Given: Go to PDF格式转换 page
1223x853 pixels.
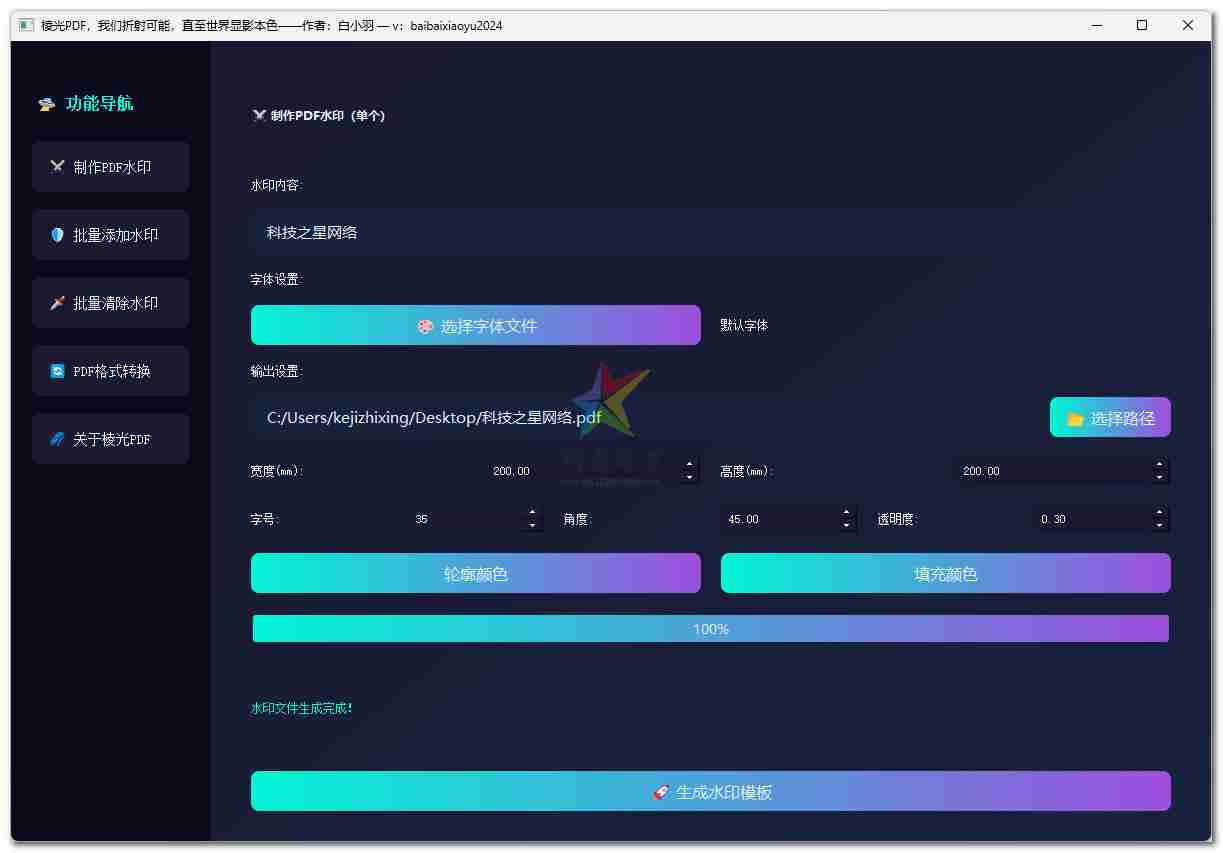Looking at the screenshot, I should (x=110, y=371).
